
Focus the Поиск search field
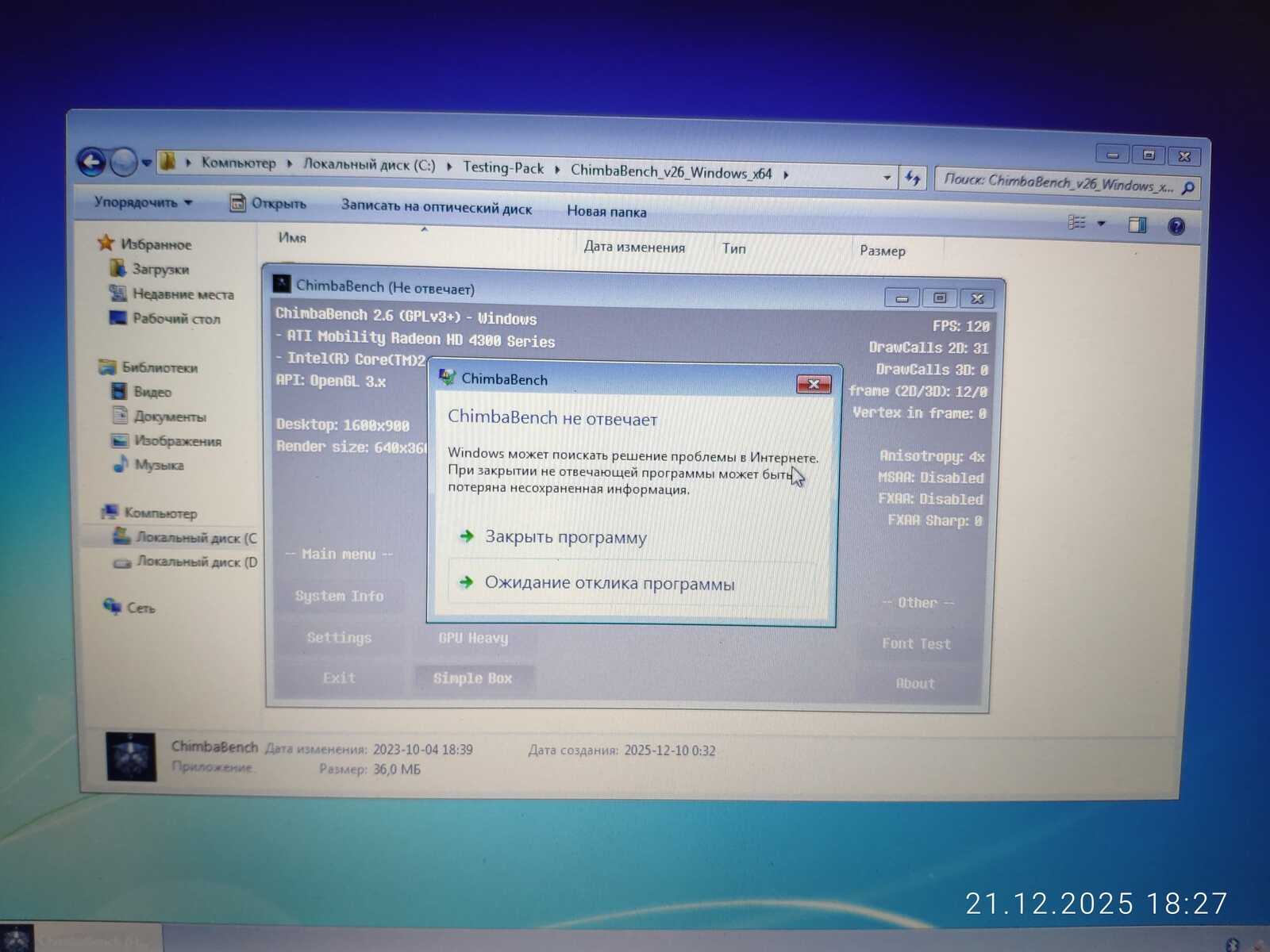(x=1058, y=183)
